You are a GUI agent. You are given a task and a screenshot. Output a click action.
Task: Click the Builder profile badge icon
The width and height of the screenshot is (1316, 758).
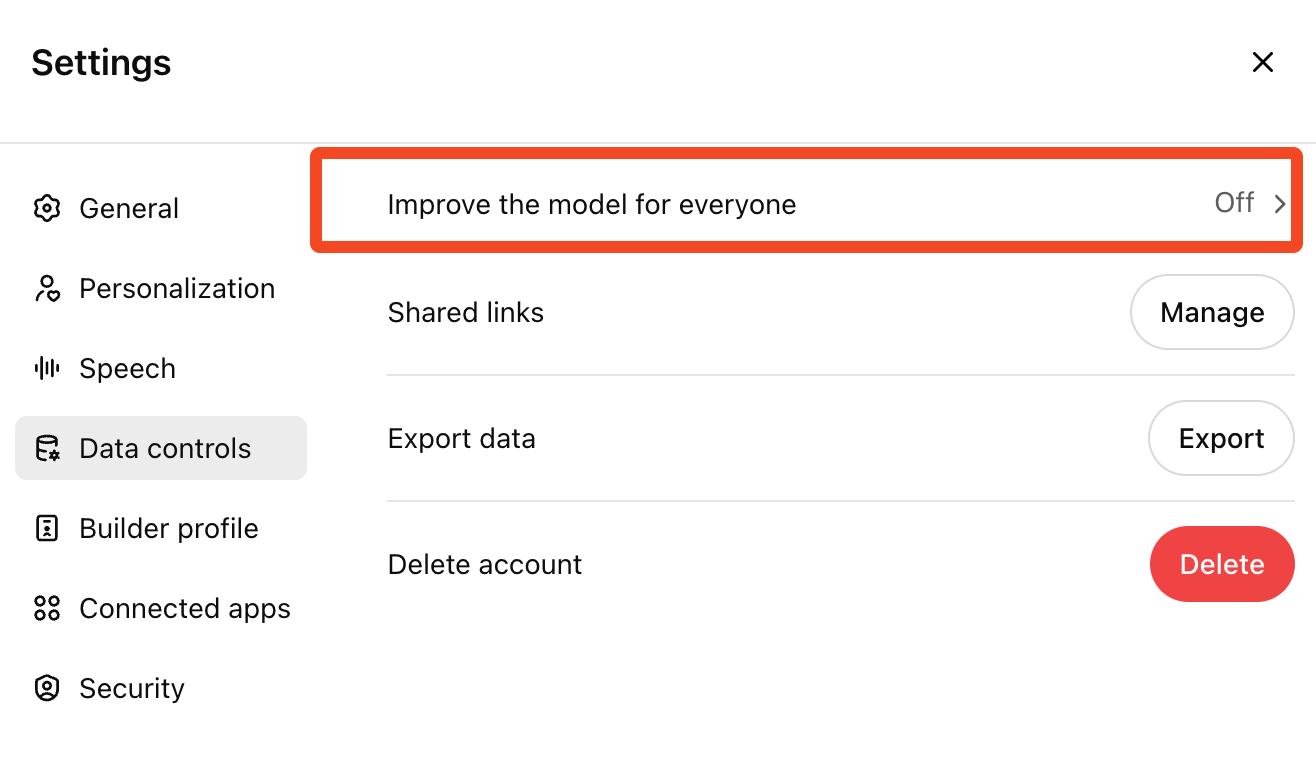[47, 528]
